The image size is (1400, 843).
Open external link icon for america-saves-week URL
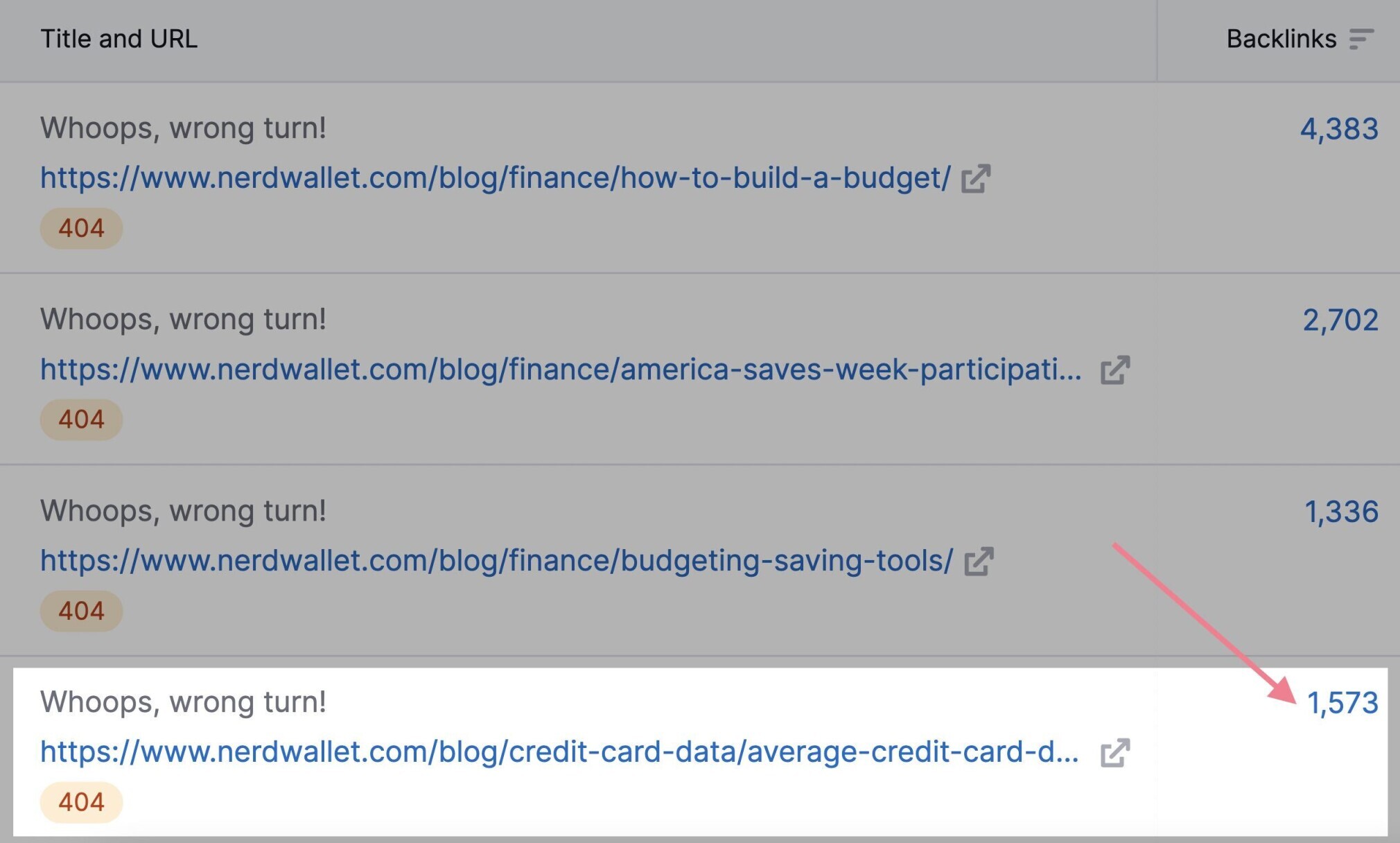1115,370
